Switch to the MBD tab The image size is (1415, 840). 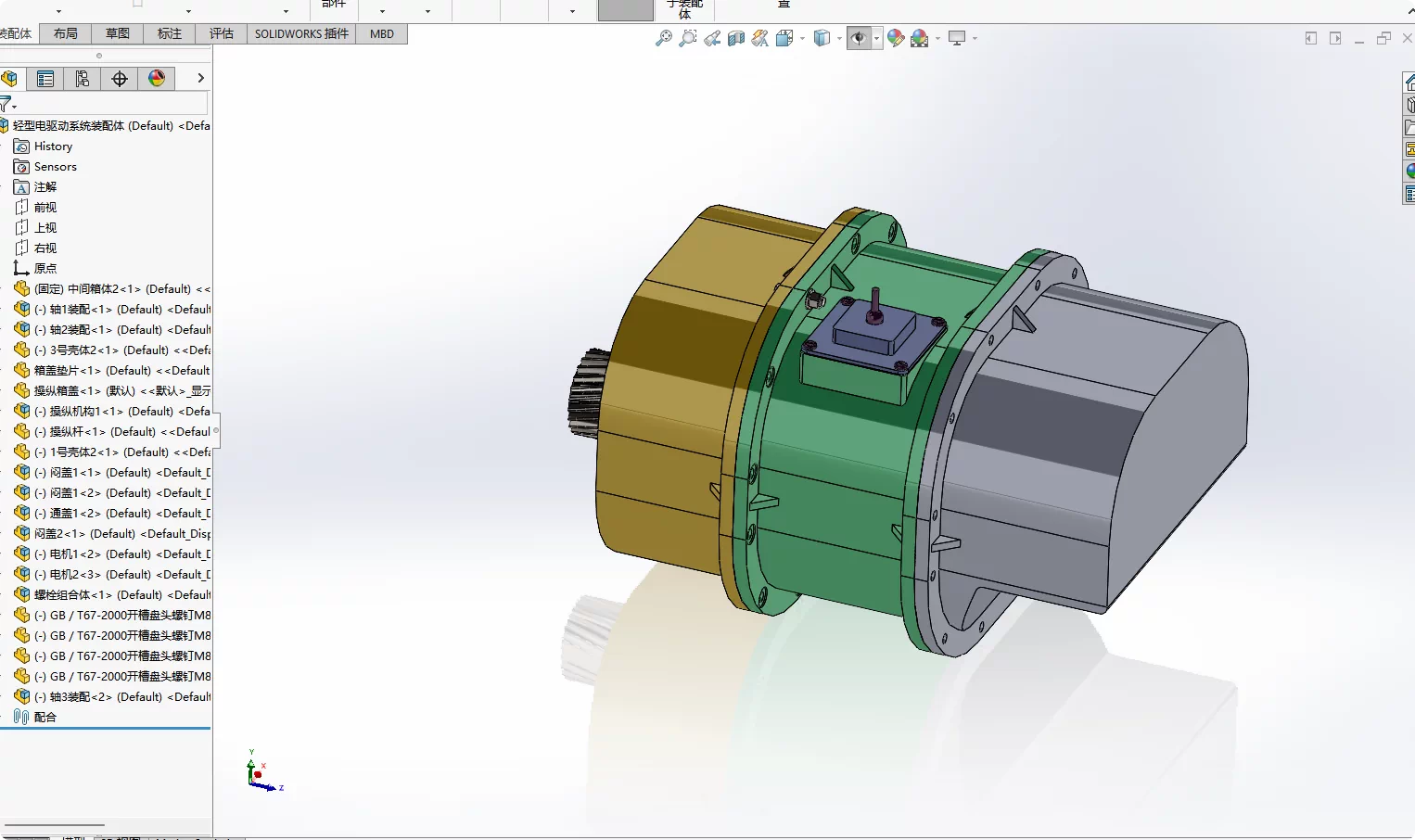point(382,33)
